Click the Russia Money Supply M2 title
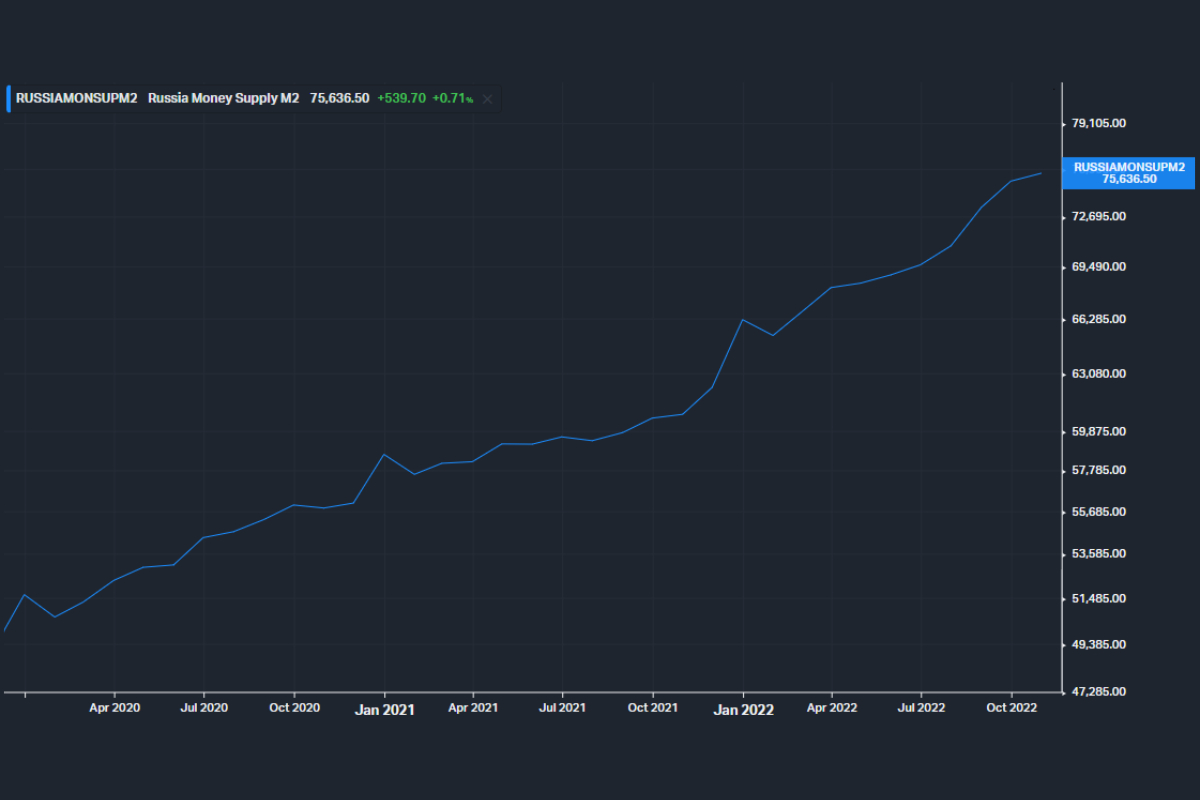The width and height of the screenshot is (1200, 800). (x=223, y=98)
